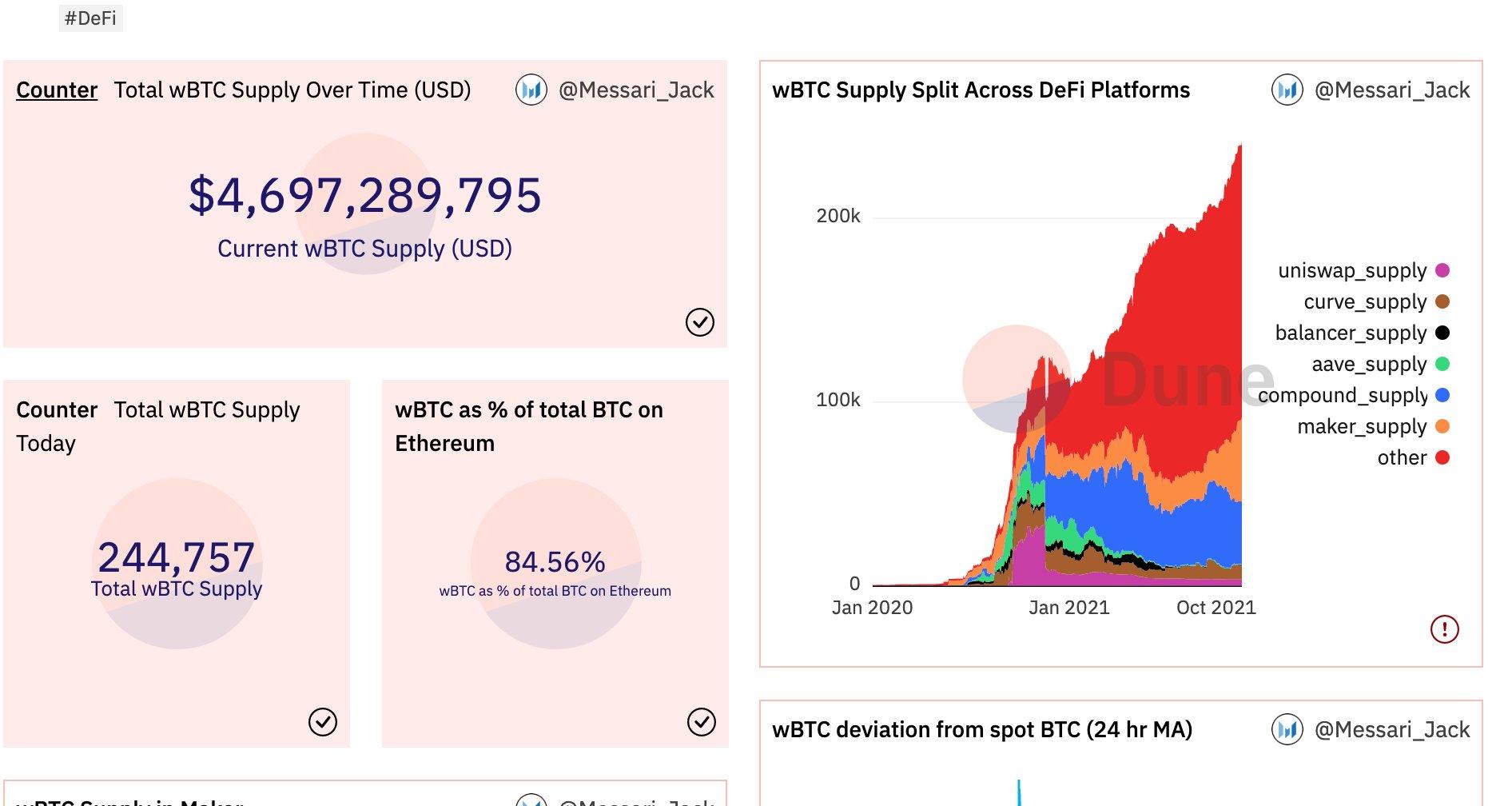Click the Messari logo on the wBTC deviation chart
Viewport: 1512px width, 806px height.
pos(1287,729)
